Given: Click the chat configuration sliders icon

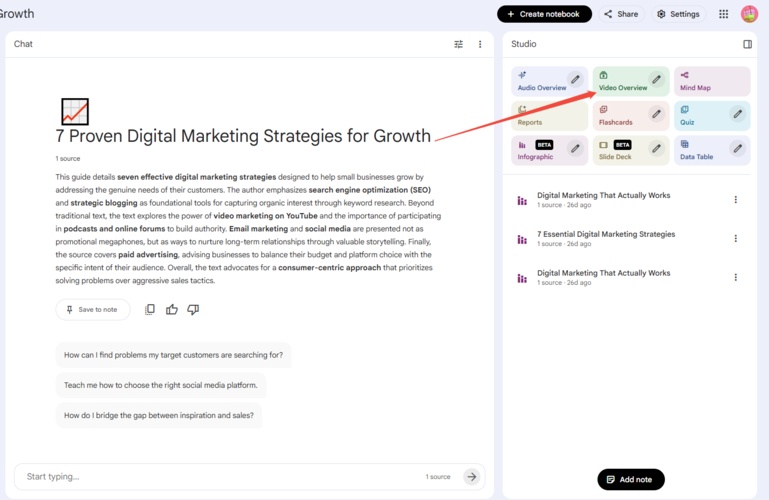Looking at the screenshot, I should pyautogui.click(x=459, y=44).
